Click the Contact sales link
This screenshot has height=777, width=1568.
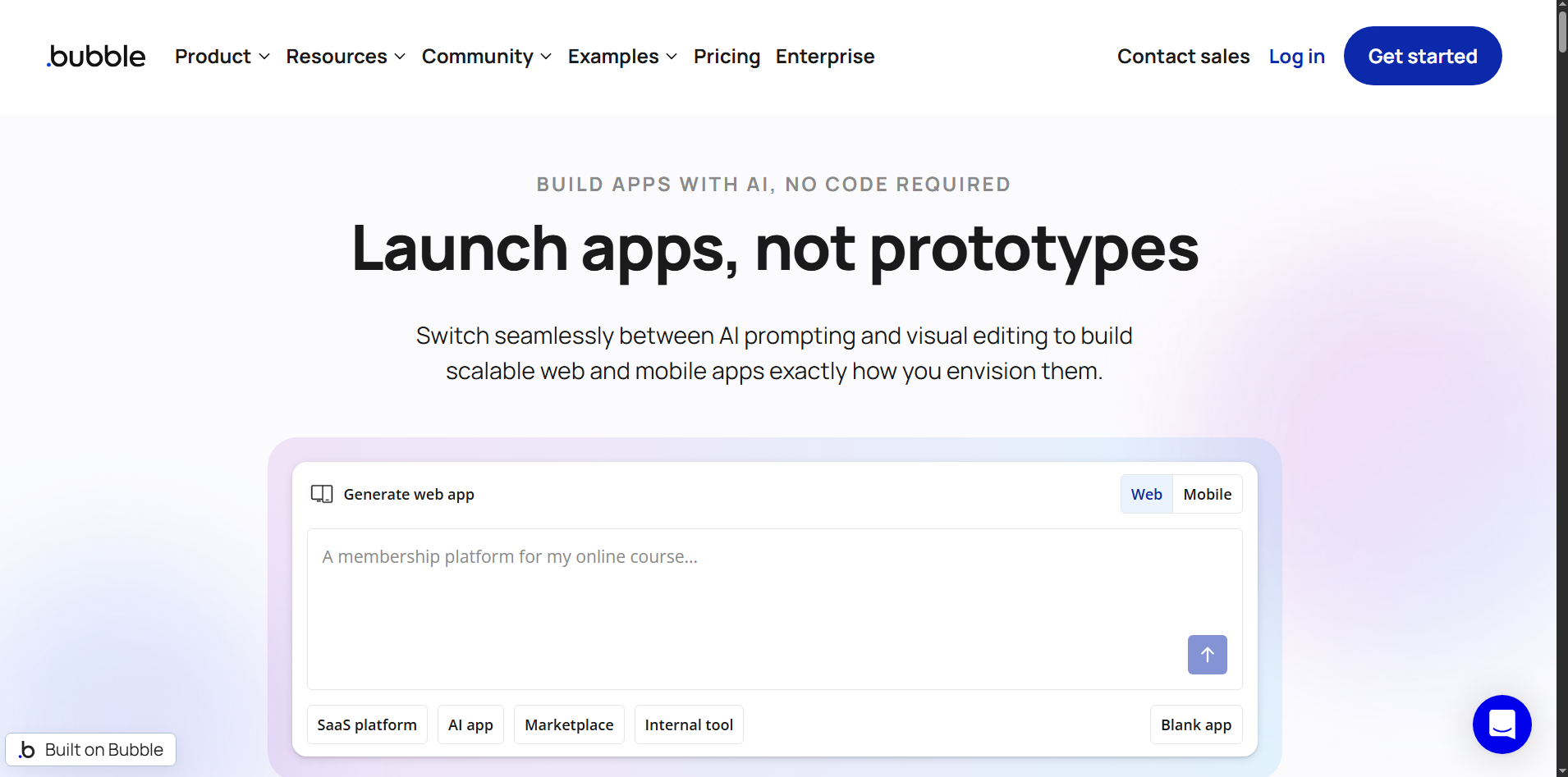(x=1183, y=57)
